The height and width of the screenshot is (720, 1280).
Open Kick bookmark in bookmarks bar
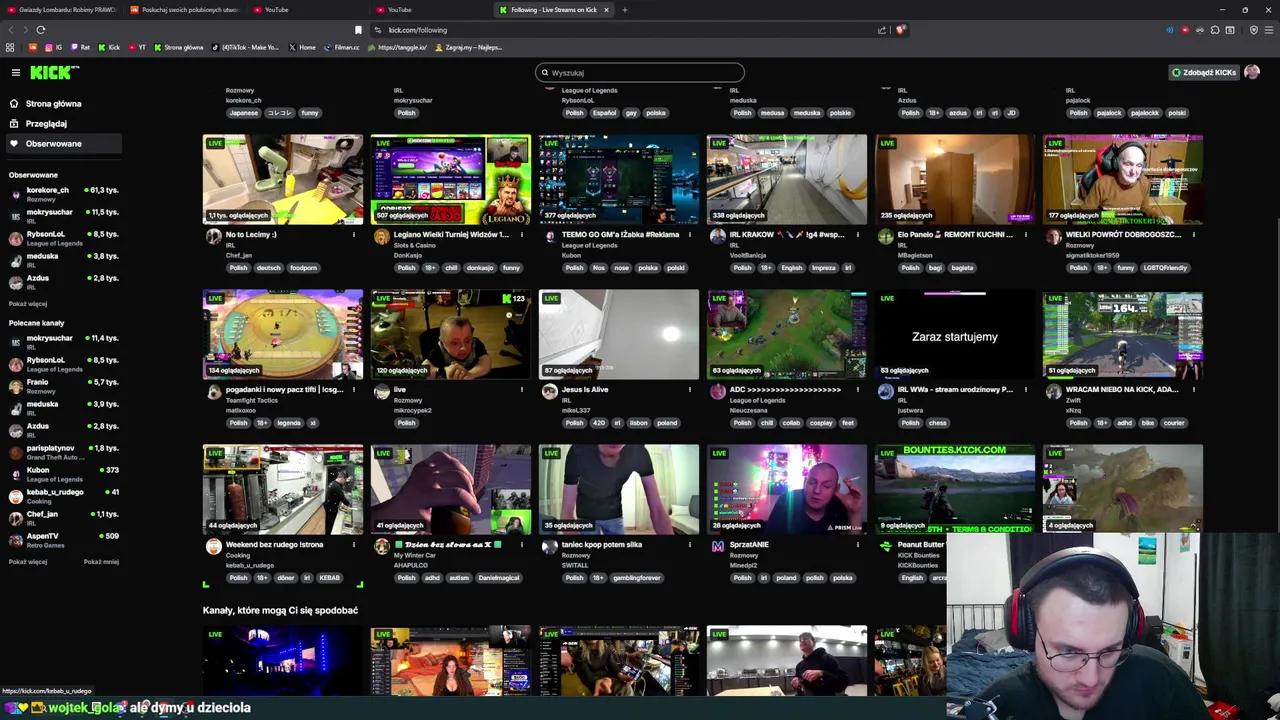[109, 47]
